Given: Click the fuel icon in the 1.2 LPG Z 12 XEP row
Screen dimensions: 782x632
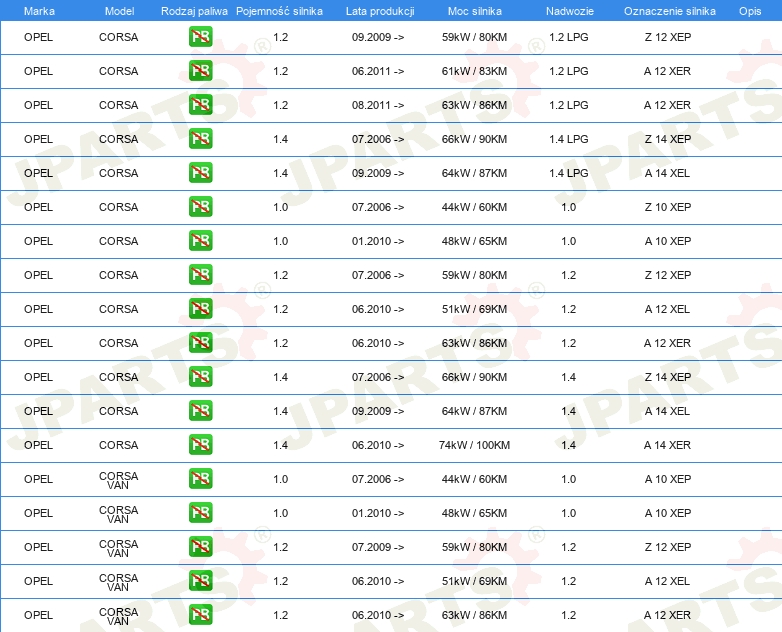Looking at the screenshot, I should click(200, 37).
